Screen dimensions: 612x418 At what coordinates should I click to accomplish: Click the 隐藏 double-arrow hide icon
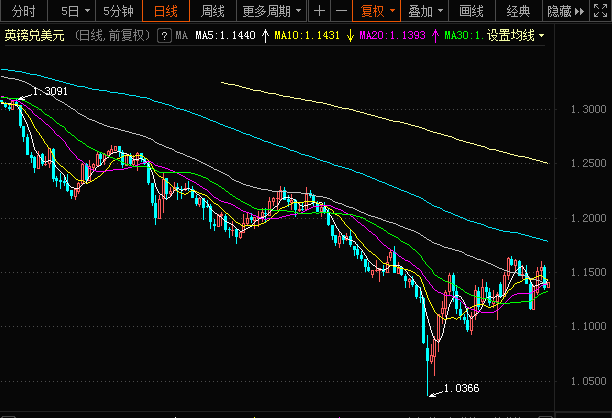(x=579, y=11)
